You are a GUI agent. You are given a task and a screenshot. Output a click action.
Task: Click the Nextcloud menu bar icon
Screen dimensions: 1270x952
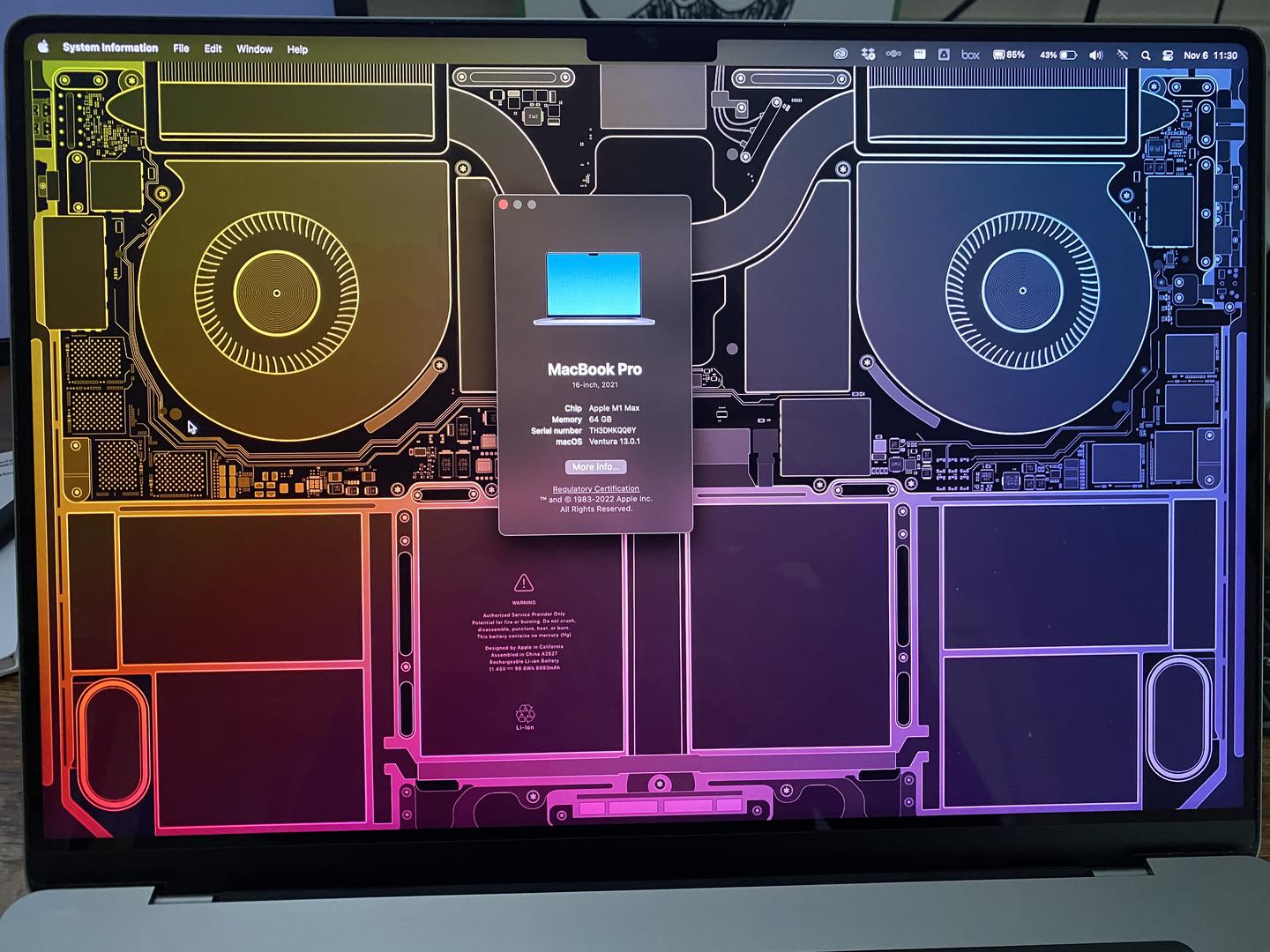point(893,54)
